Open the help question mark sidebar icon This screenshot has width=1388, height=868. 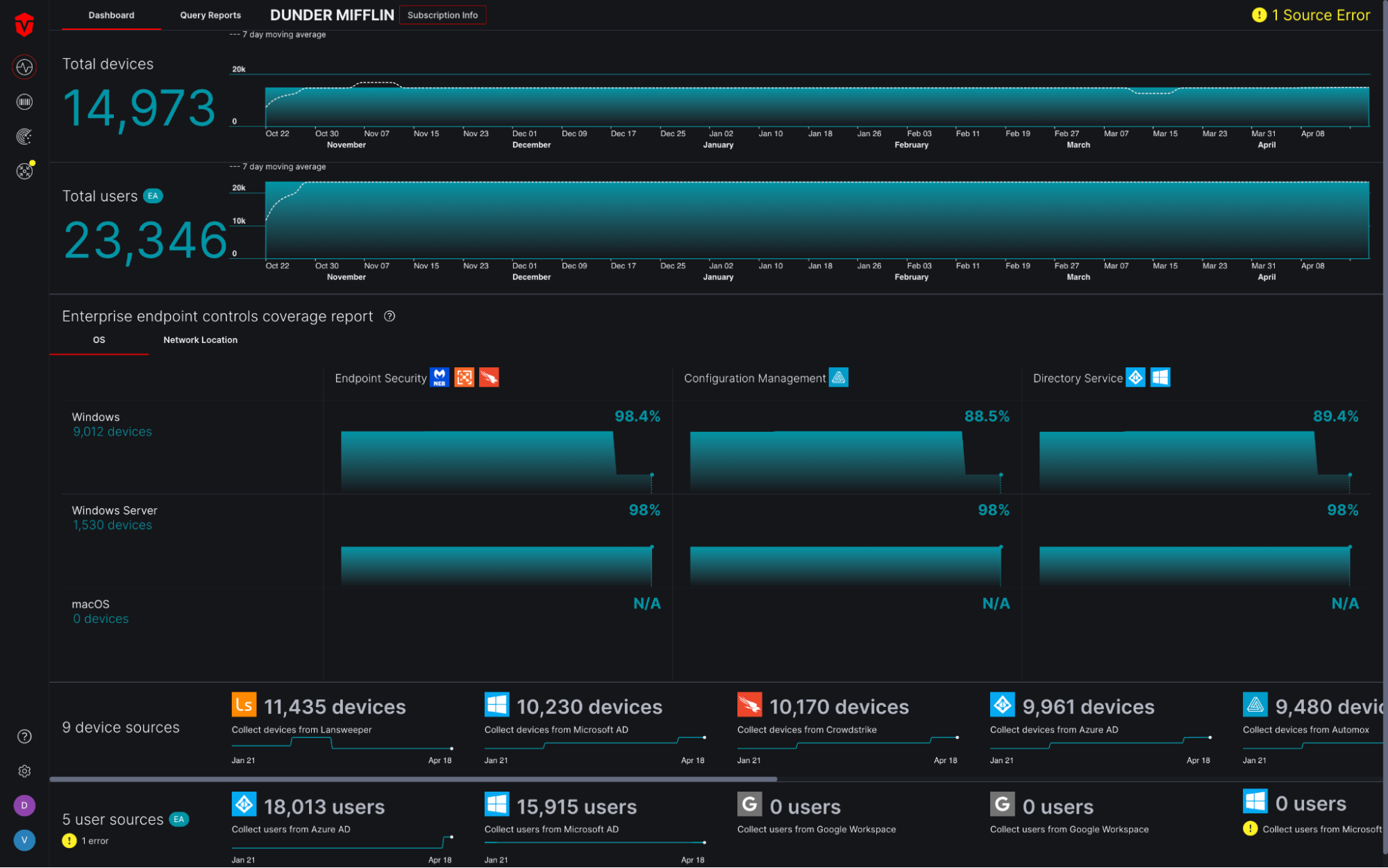click(x=24, y=737)
